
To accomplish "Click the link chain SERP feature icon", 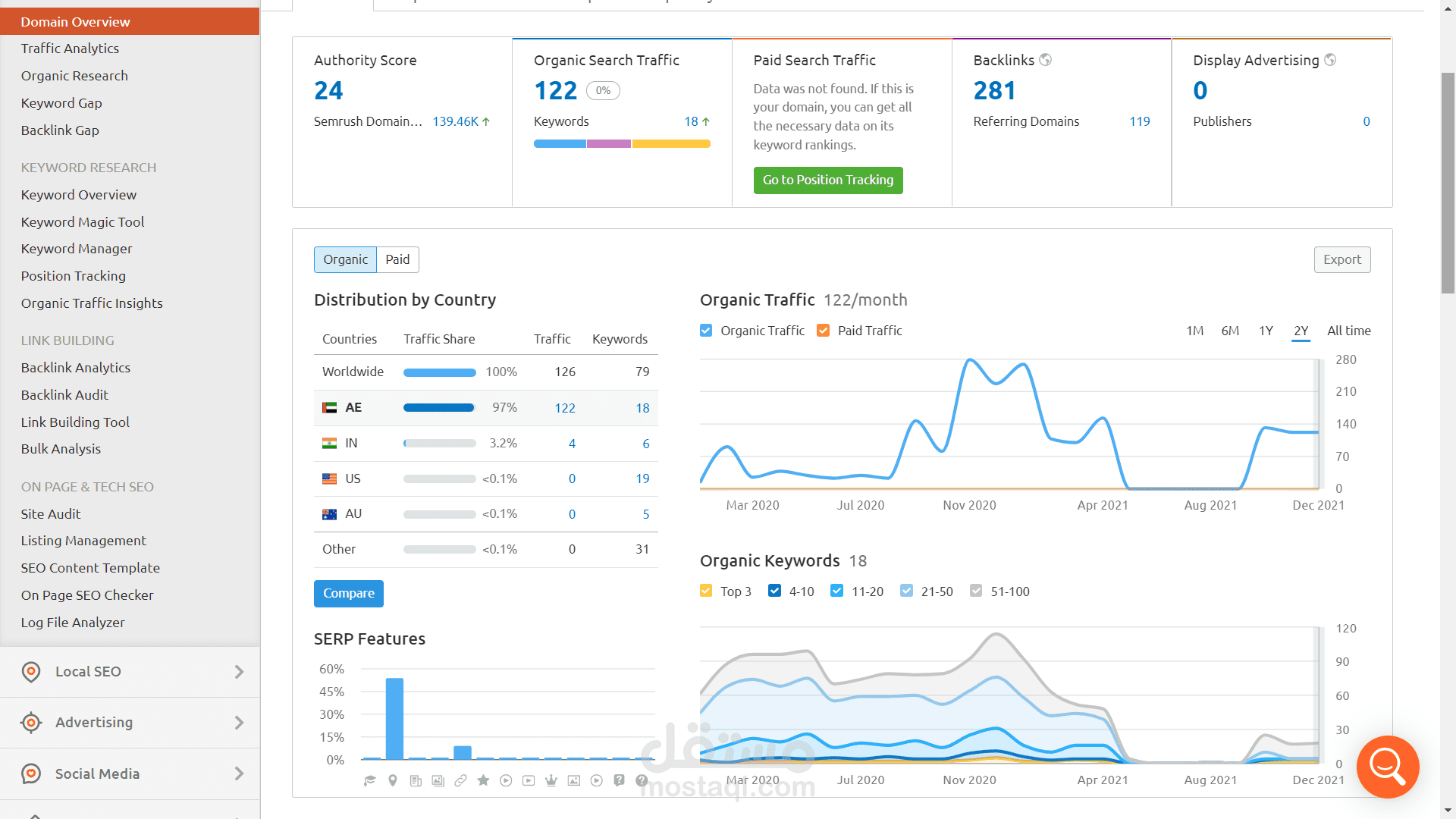I will (460, 780).
